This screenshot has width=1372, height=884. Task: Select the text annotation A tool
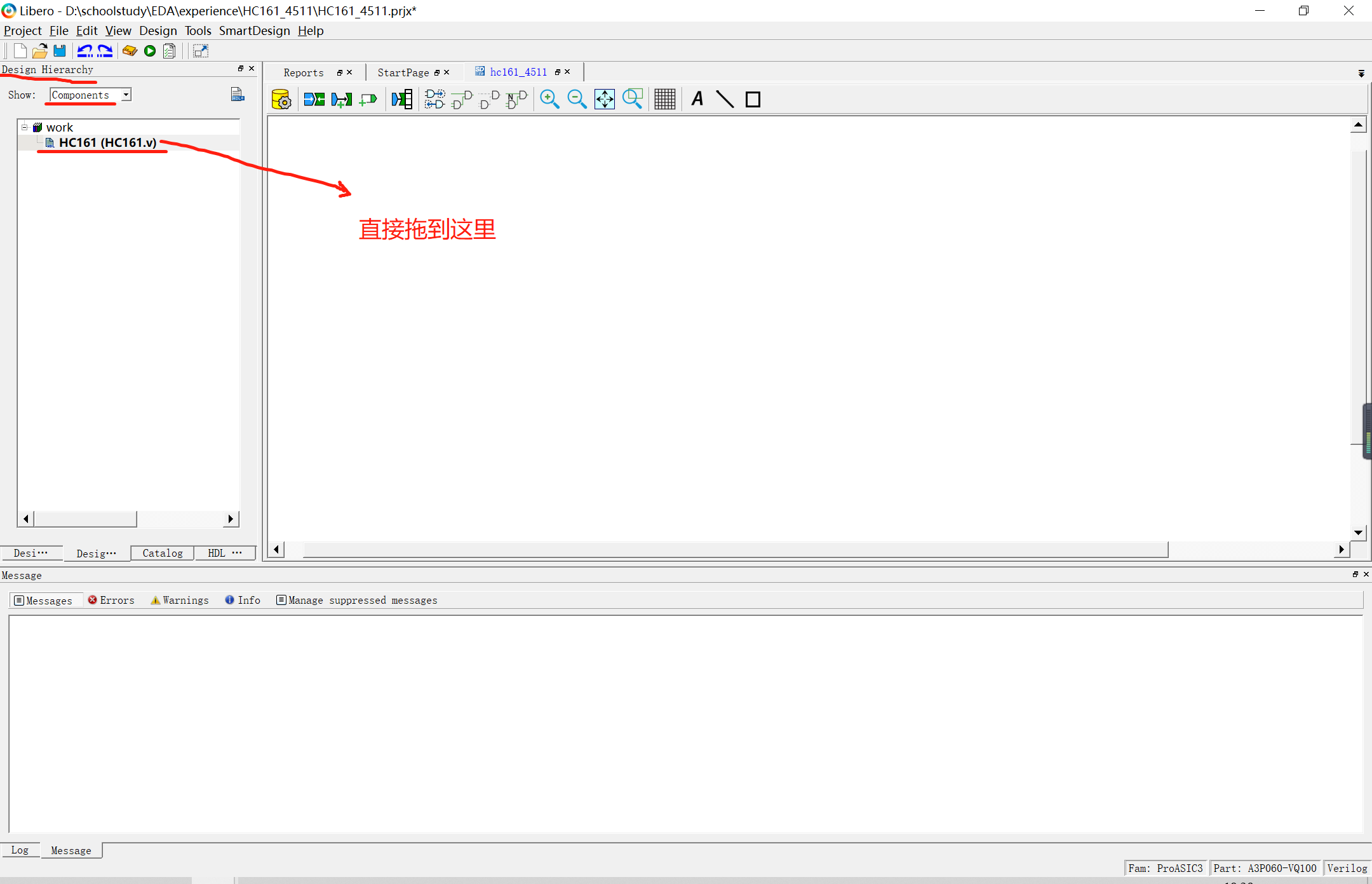(697, 99)
